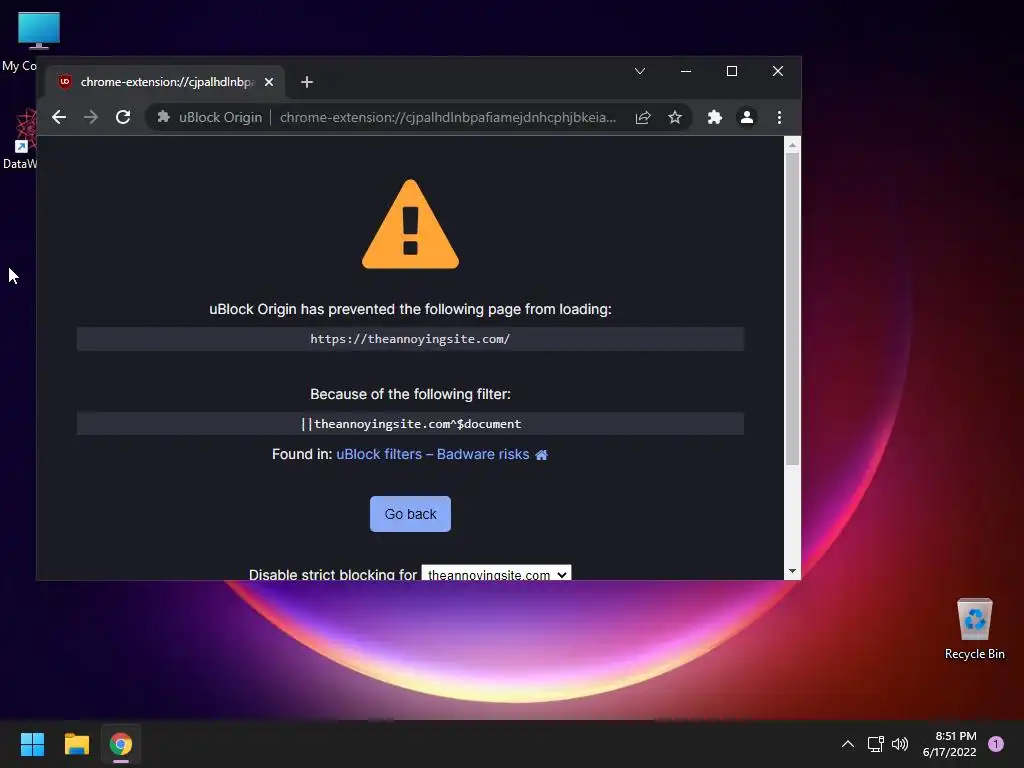Open a new tab with the plus button
1024x768 pixels.
click(307, 82)
